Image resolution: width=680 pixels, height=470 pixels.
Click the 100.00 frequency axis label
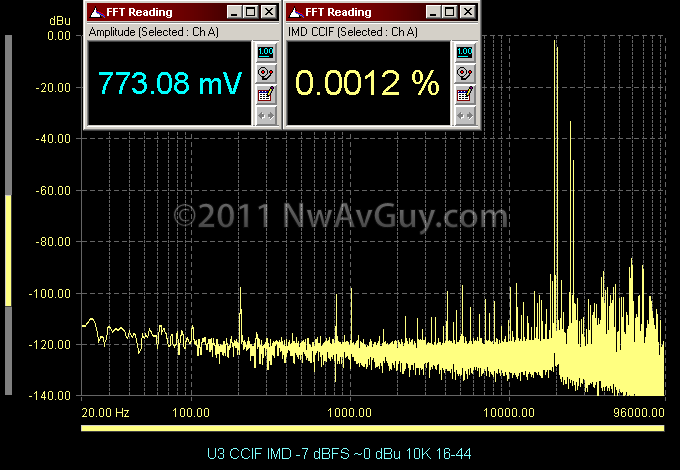click(x=191, y=412)
